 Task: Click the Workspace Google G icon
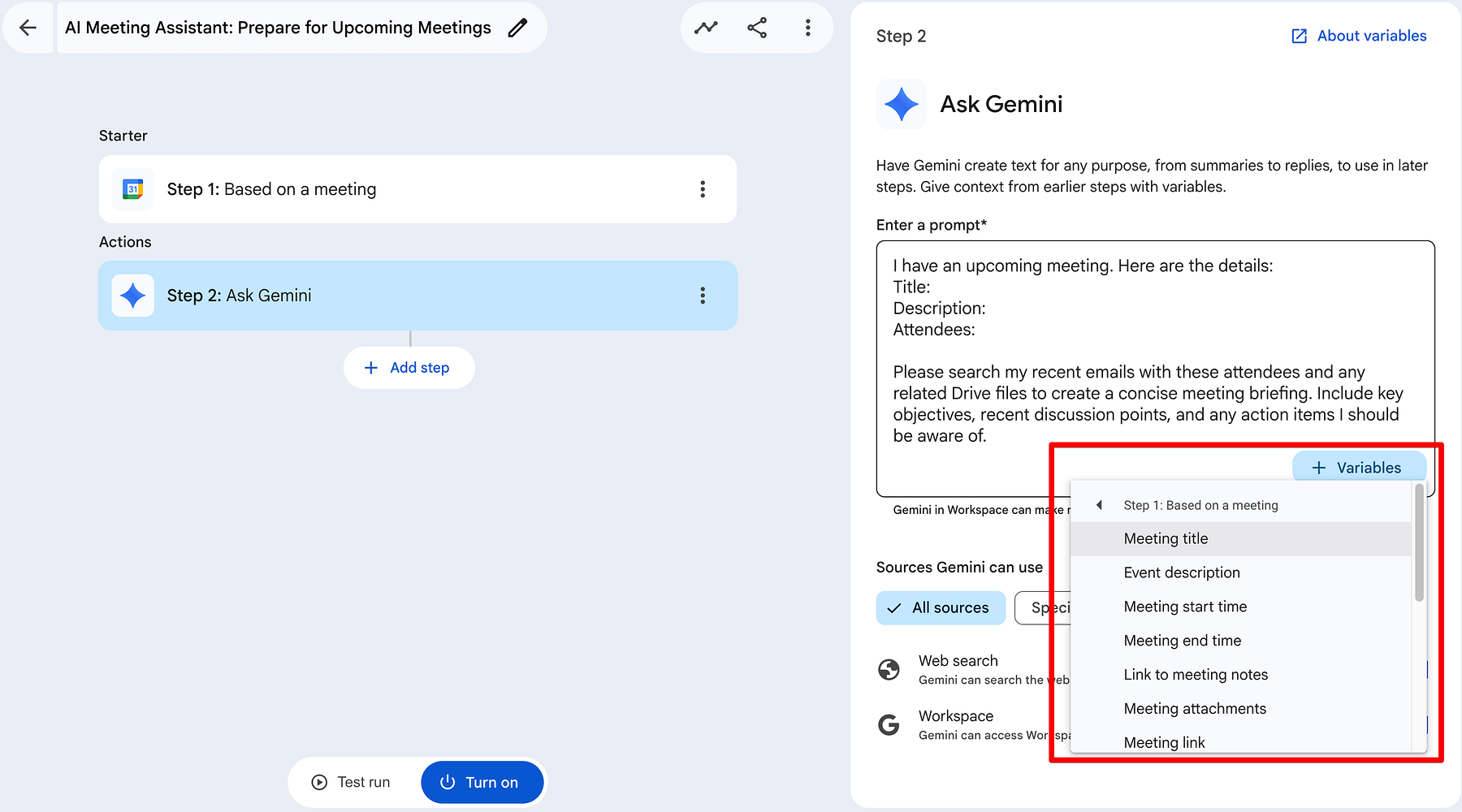(x=889, y=724)
